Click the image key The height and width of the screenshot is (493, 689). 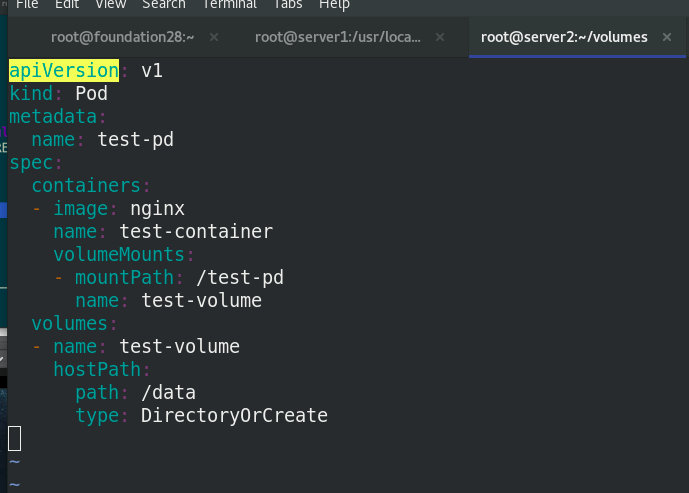tap(80, 209)
